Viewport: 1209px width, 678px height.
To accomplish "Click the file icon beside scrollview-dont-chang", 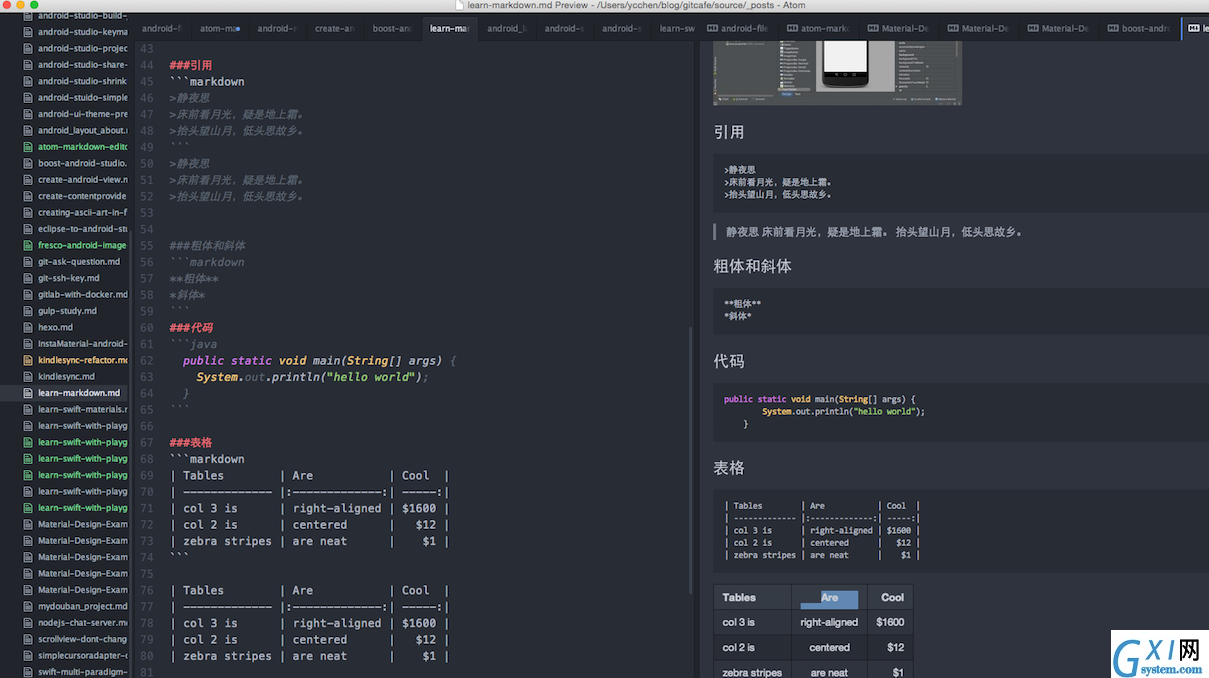I will pos(28,639).
